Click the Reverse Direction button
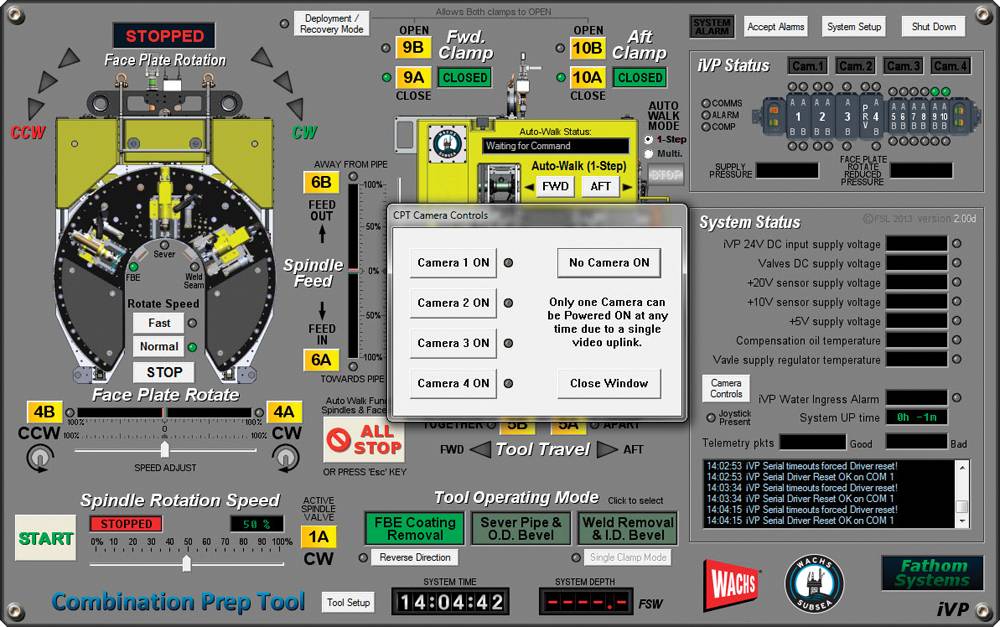The height and width of the screenshot is (627, 1000). [x=415, y=557]
